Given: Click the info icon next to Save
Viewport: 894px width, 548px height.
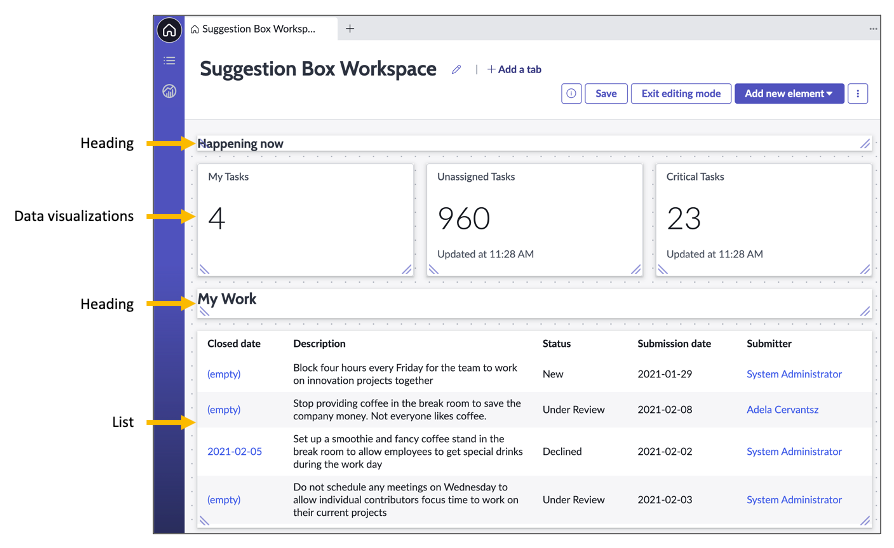Looking at the screenshot, I should pyautogui.click(x=571, y=94).
